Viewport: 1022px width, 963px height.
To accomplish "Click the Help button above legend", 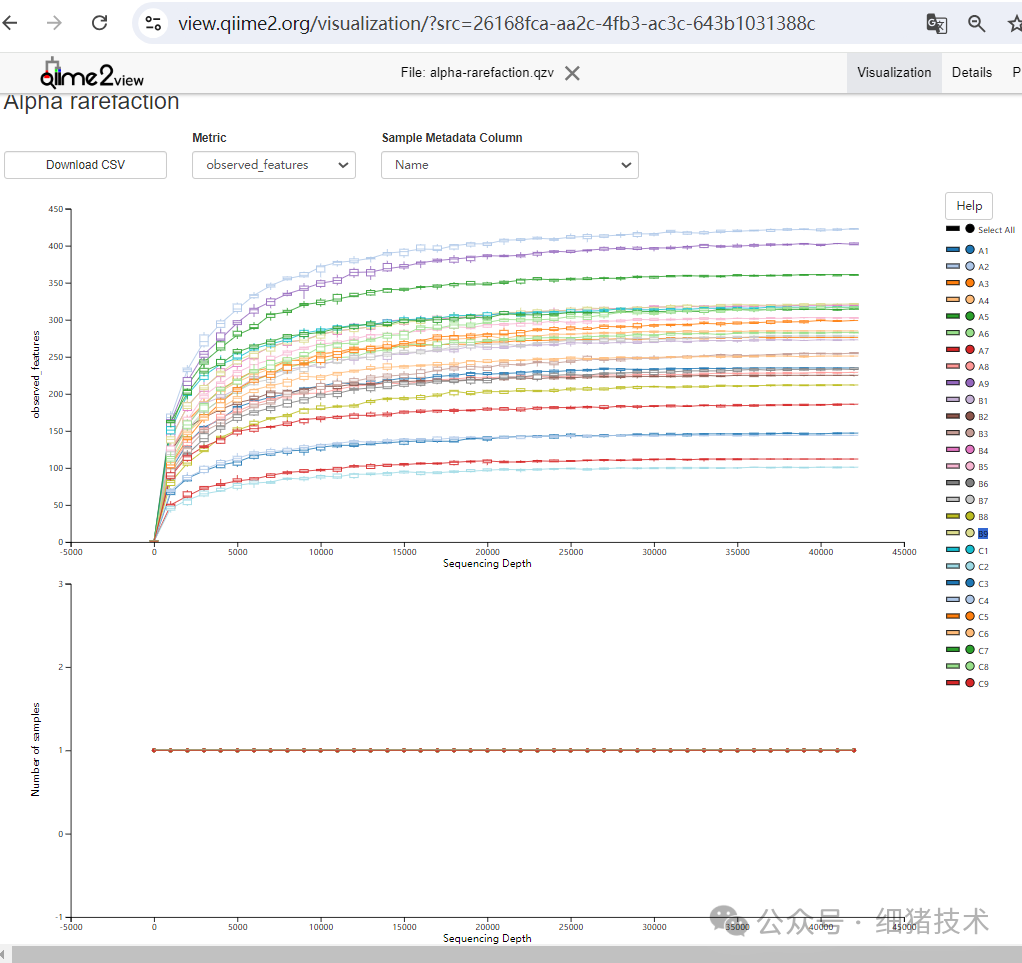I will 968,206.
